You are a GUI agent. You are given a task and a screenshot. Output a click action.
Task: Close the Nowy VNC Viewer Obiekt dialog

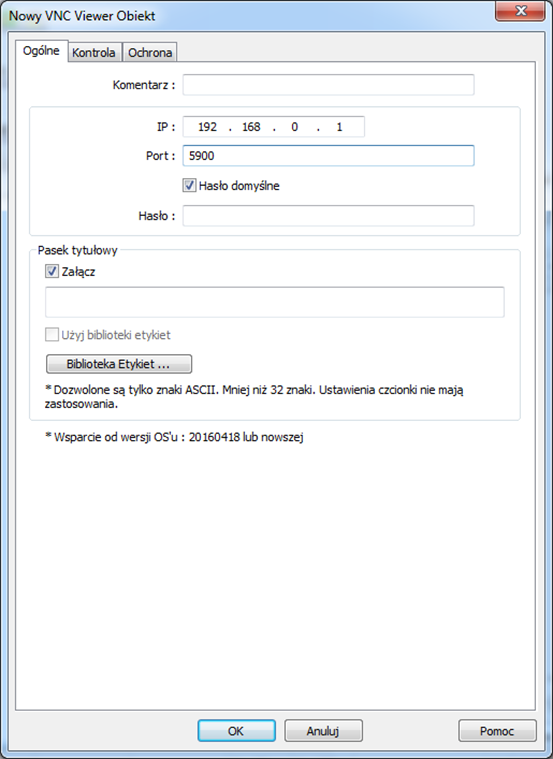coord(520,11)
